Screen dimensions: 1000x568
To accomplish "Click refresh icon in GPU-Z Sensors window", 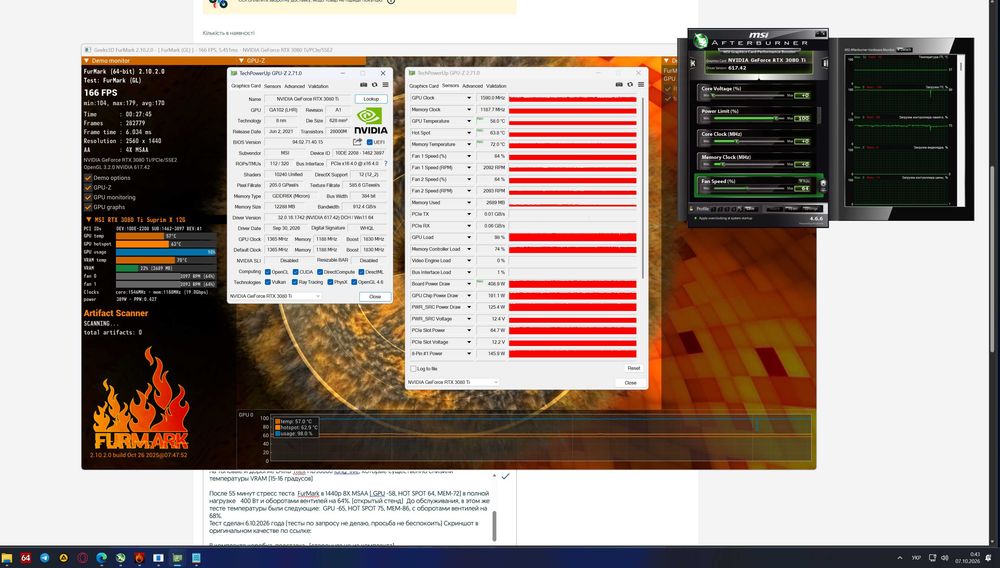I will (x=630, y=84).
